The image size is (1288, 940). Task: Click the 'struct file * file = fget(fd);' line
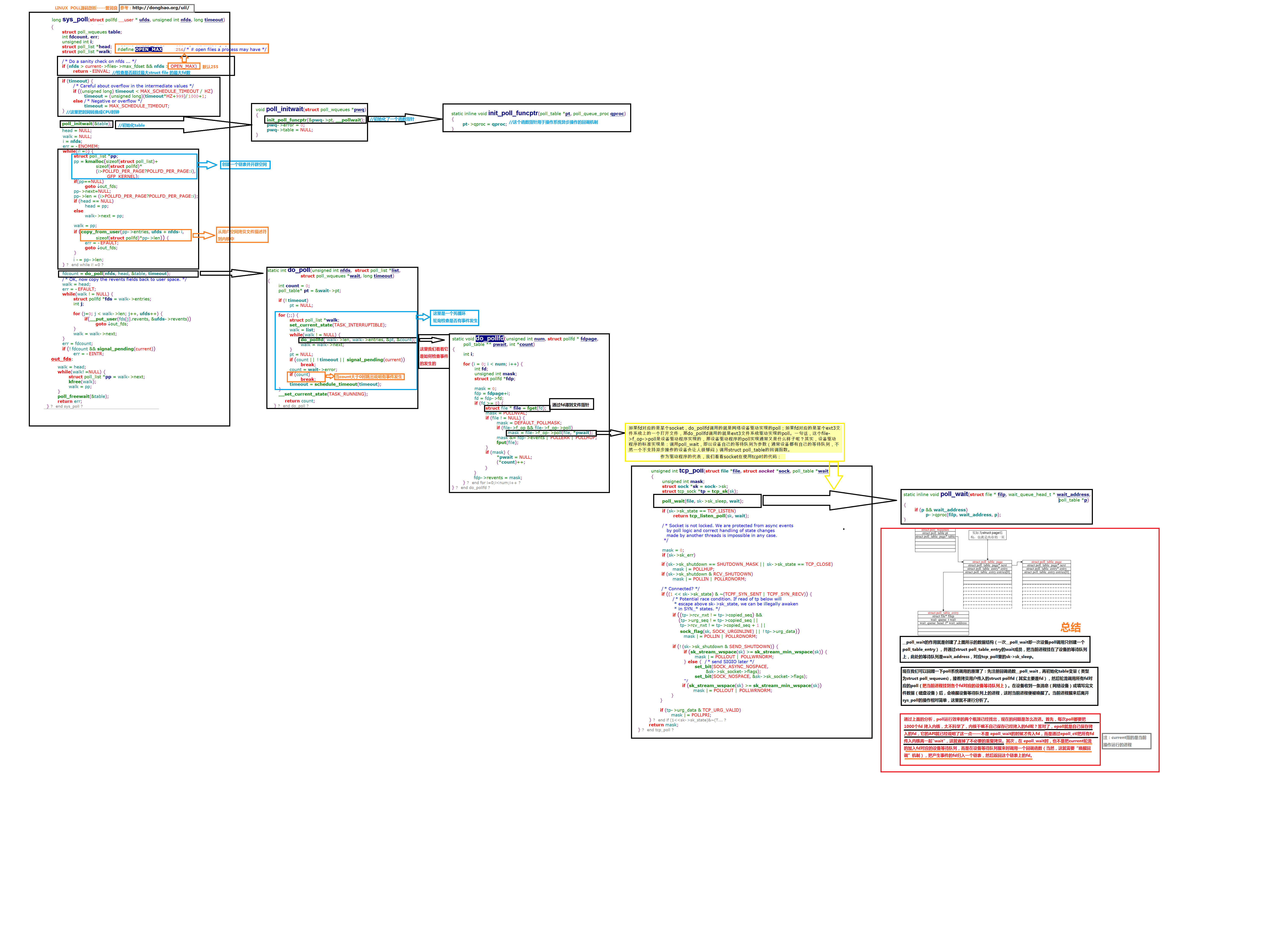tap(516, 408)
